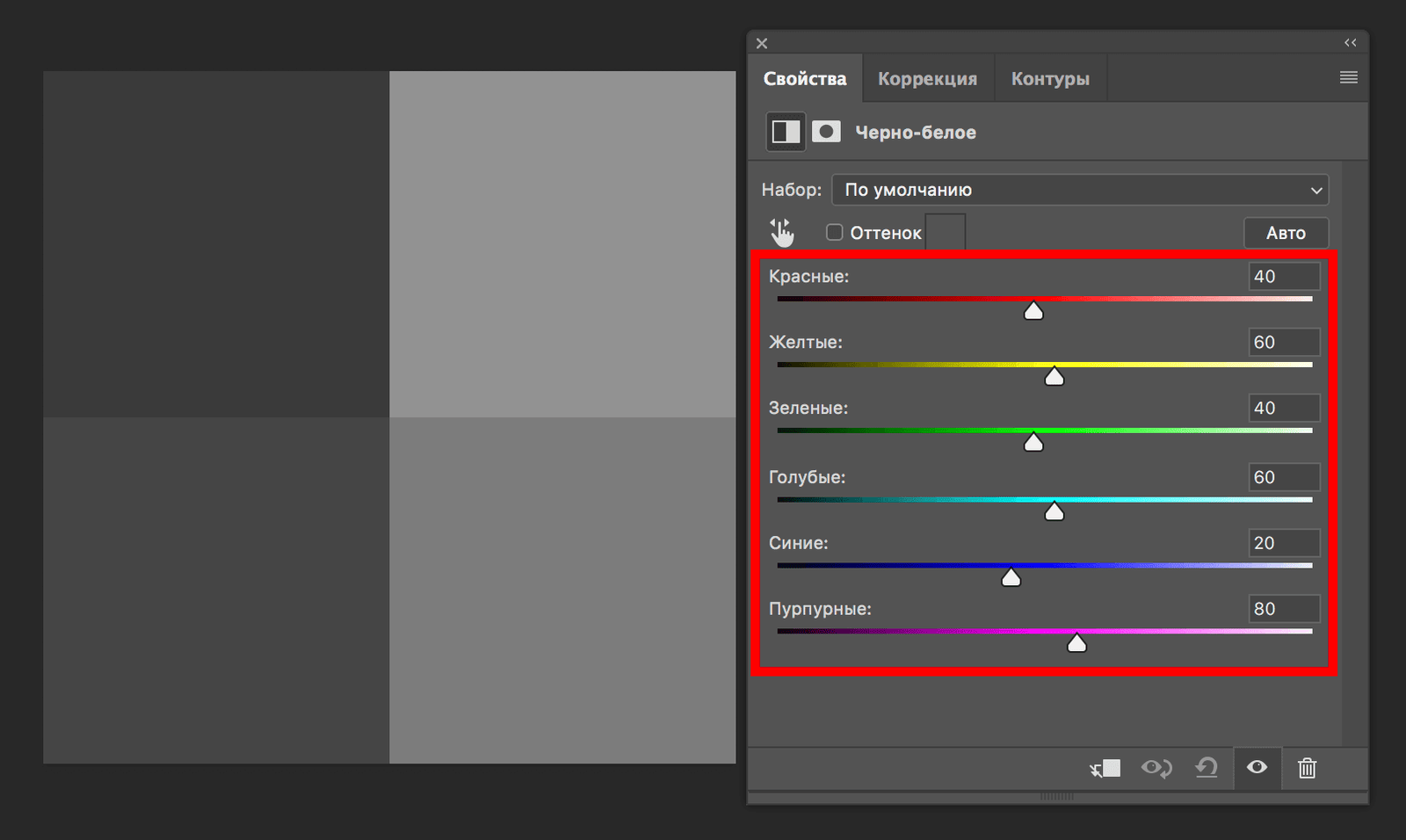Clip adjustment to layer below icon
The width and height of the screenshot is (1406, 840).
coord(1105,769)
